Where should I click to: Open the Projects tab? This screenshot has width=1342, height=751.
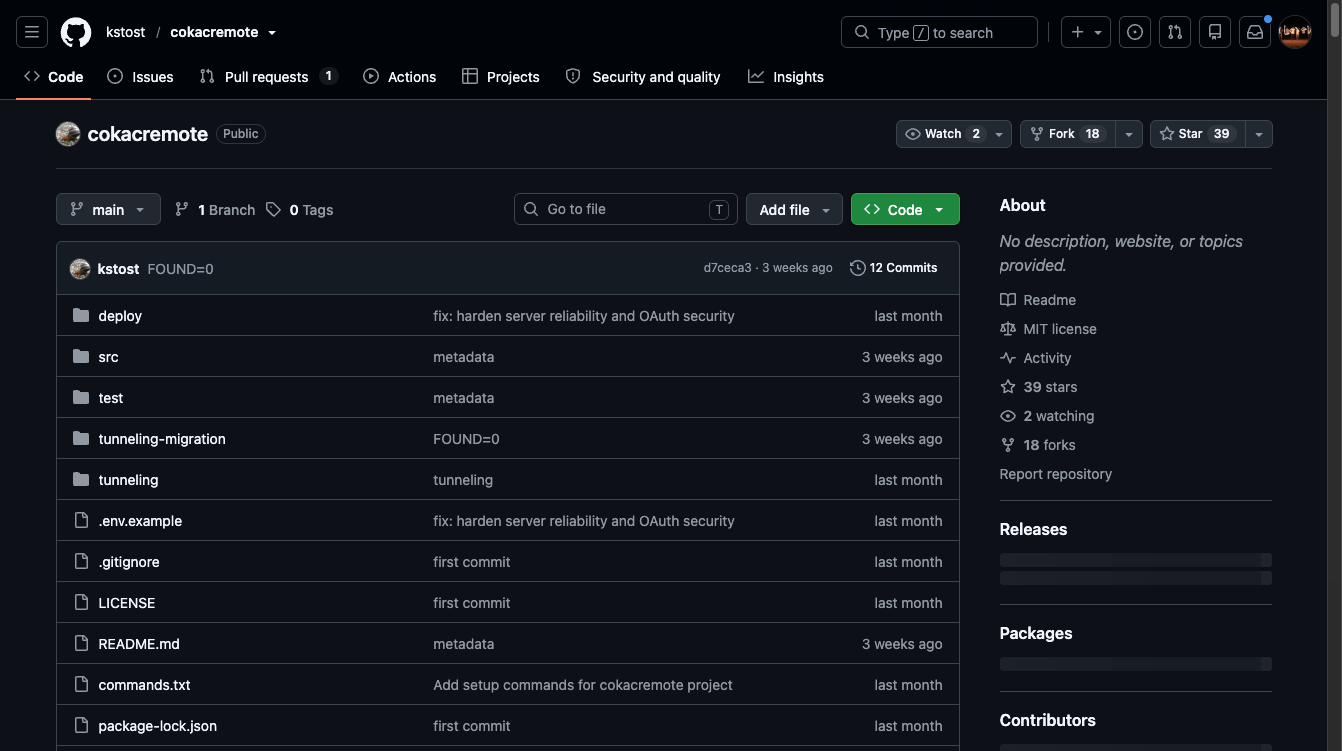coord(501,77)
